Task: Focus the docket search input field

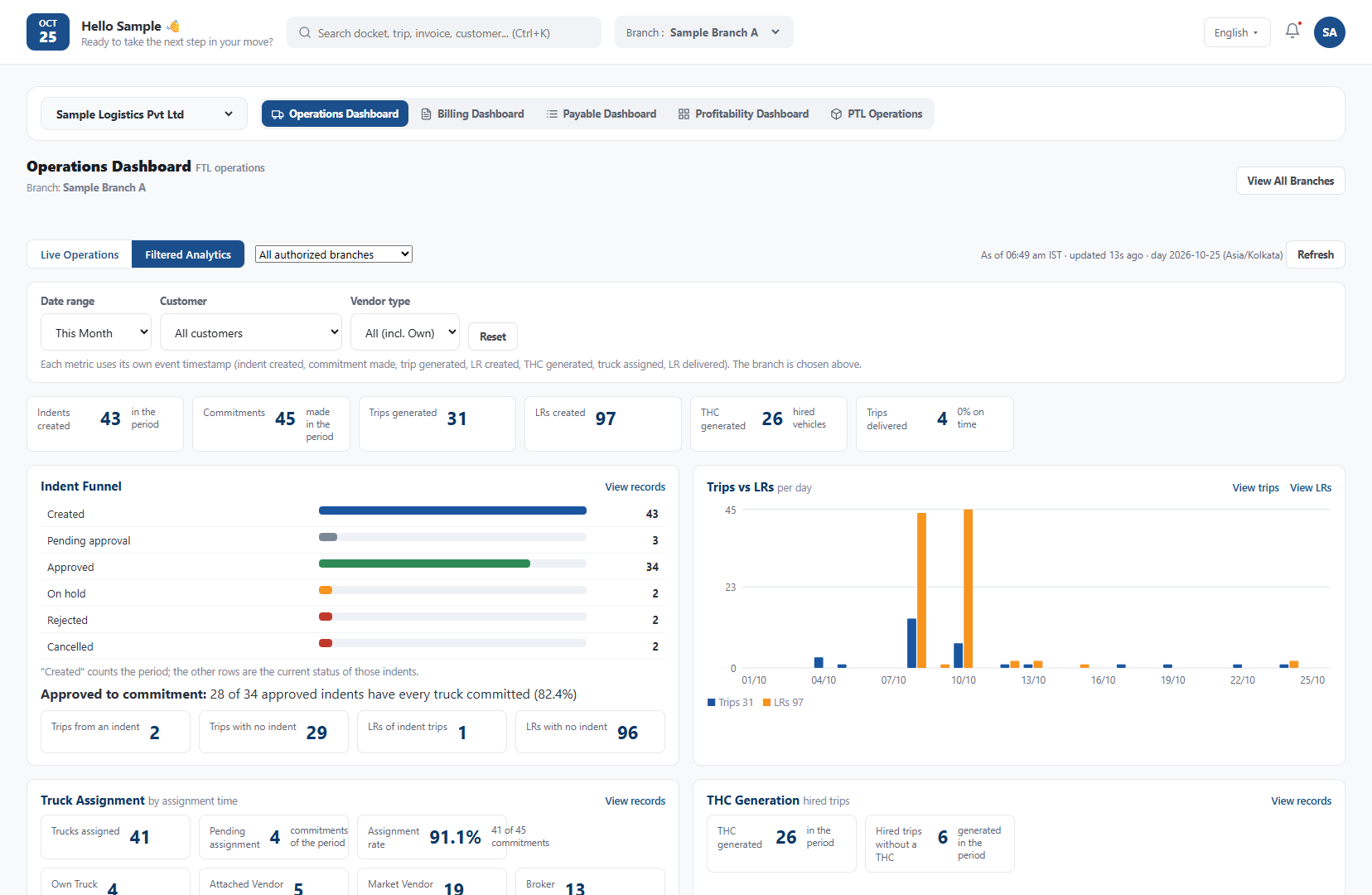Action: pyautogui.click(x=444, y=32)
